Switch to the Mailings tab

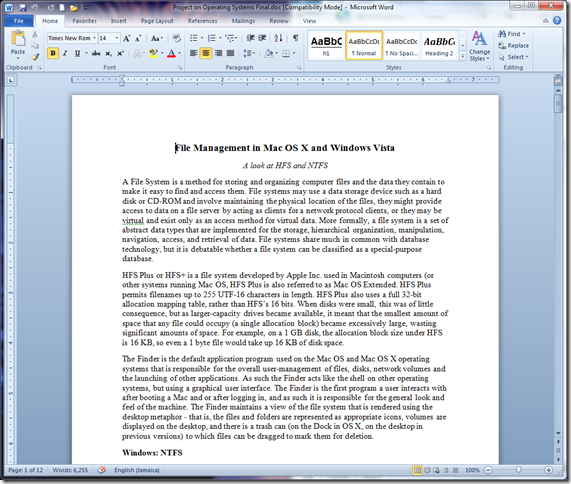tap(243, 21)
